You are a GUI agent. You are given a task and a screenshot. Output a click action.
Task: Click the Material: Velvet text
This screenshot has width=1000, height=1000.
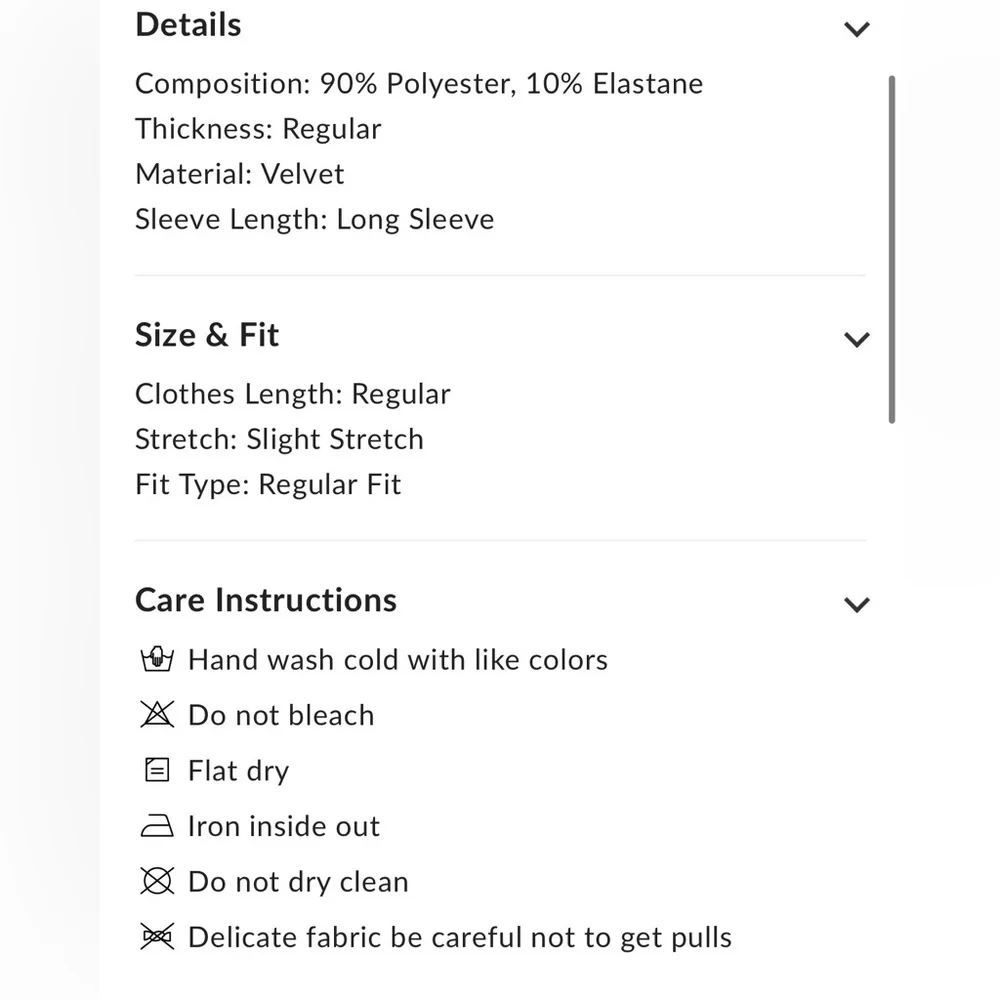coord(240,174)
